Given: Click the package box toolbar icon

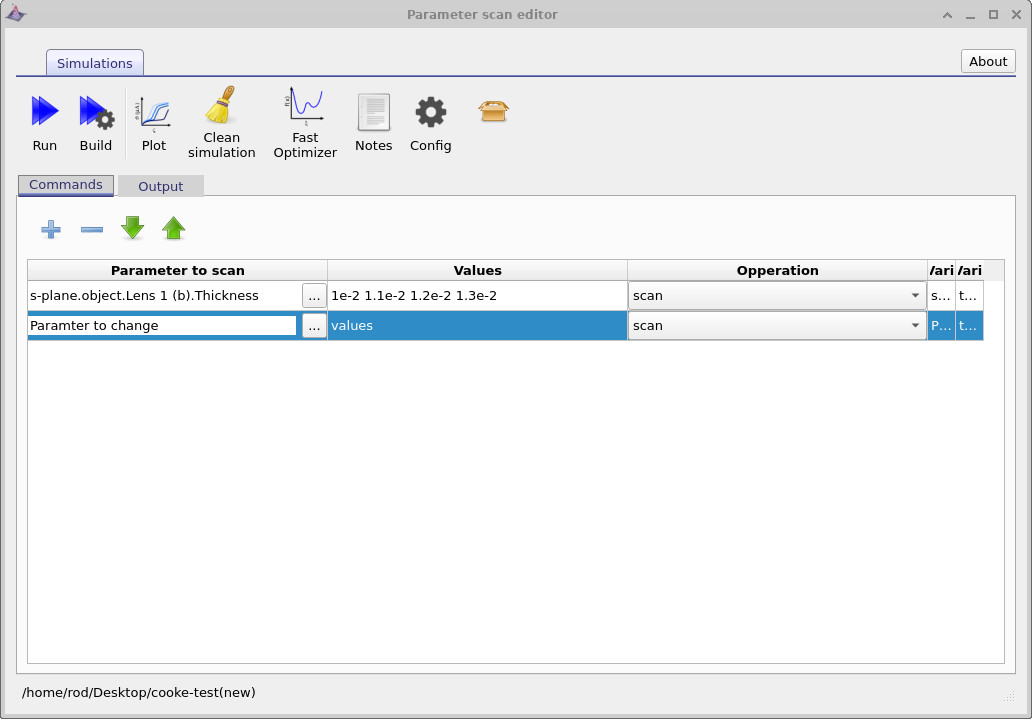Looking at the screenshot, I should tap(493, 112).
